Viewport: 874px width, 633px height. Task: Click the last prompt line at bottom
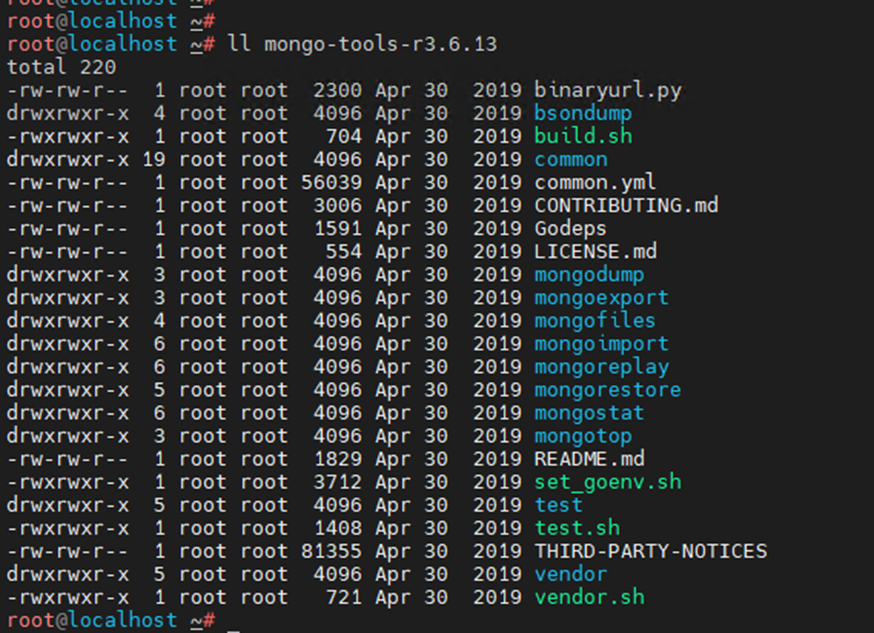coord(111,620)
